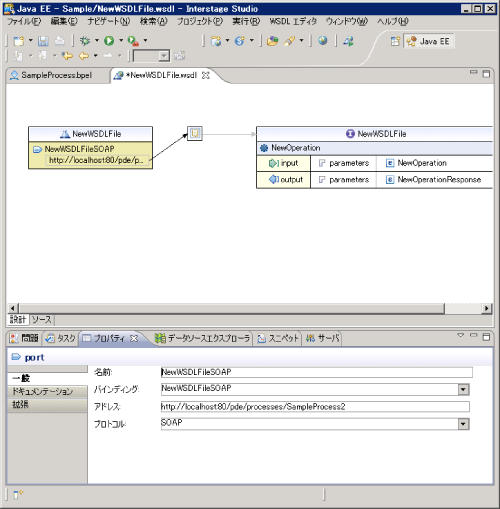
Task: Click the 名前 name input field
Action: coord(317,372)
